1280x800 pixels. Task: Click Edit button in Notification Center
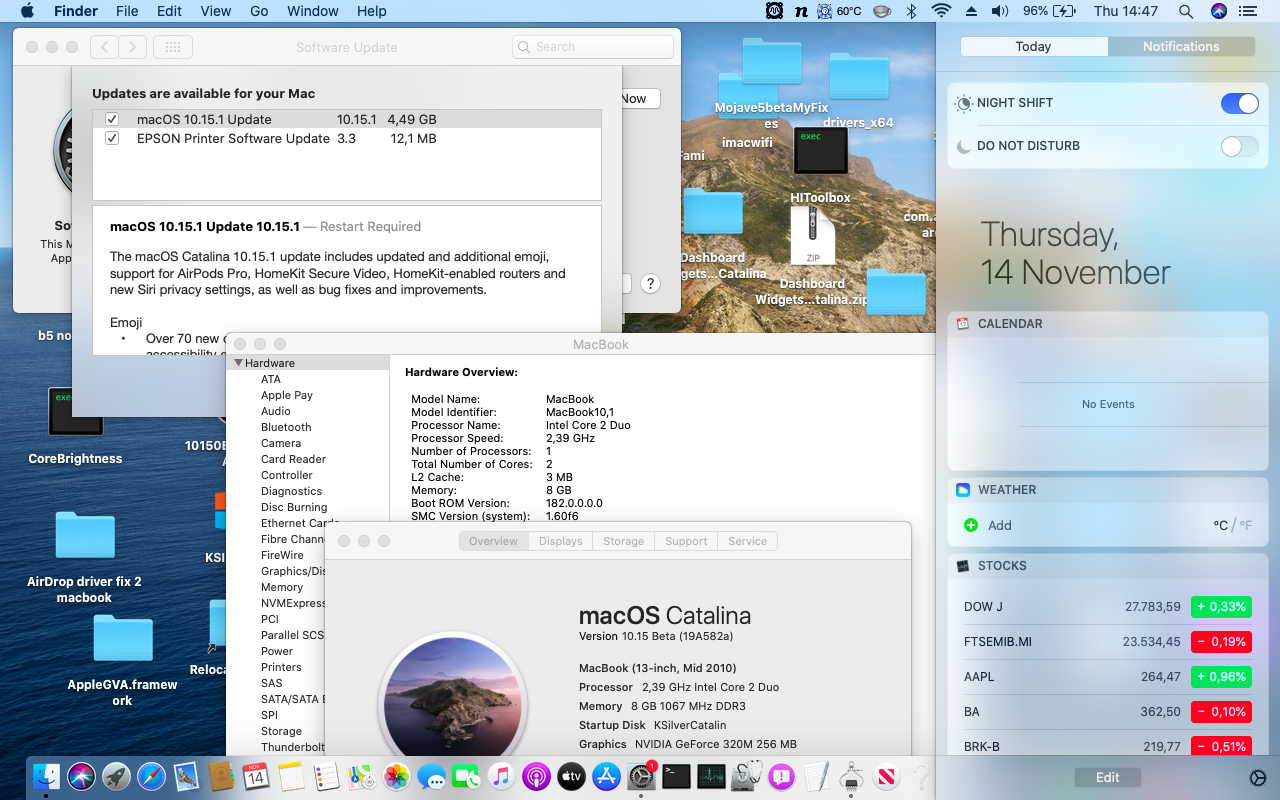tap(1107, 777)
